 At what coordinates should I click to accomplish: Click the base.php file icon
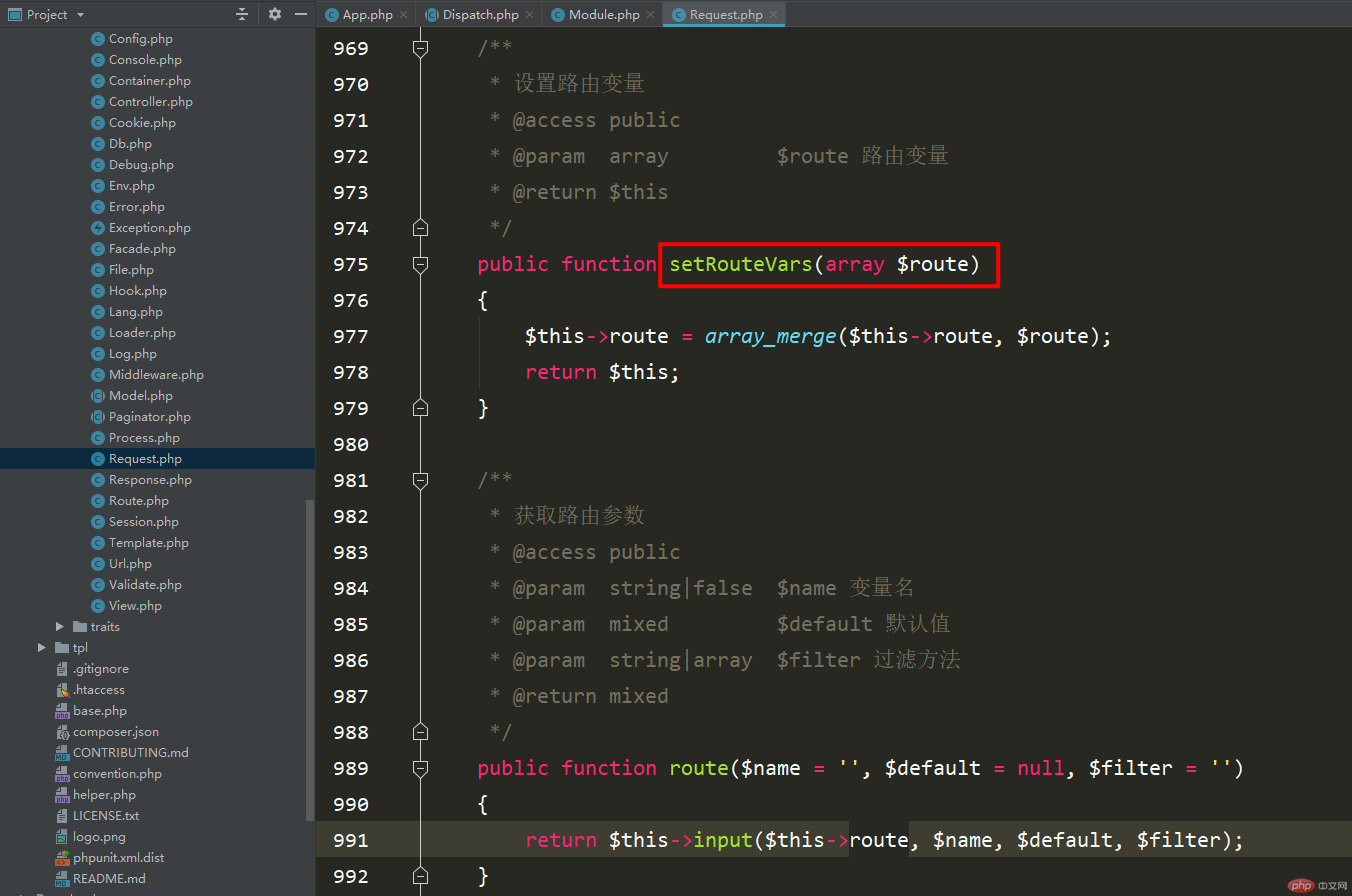coord(62,710)
